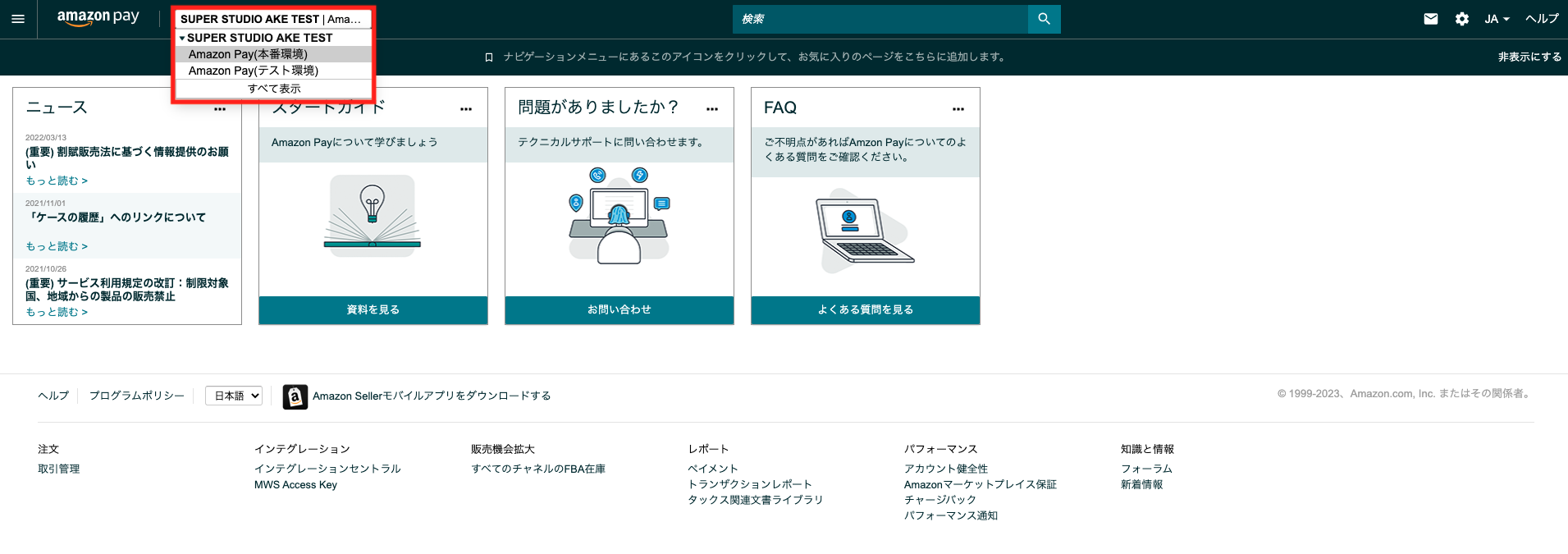Screen dimensions: 1568x554
Task: Open タックス関連文書ライブラリ link
Action: 755,500
